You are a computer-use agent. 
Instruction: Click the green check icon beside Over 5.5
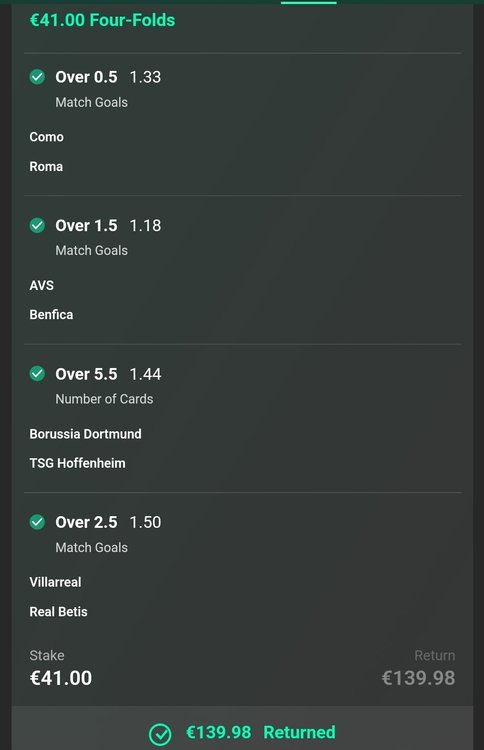[x=37, y=373]
